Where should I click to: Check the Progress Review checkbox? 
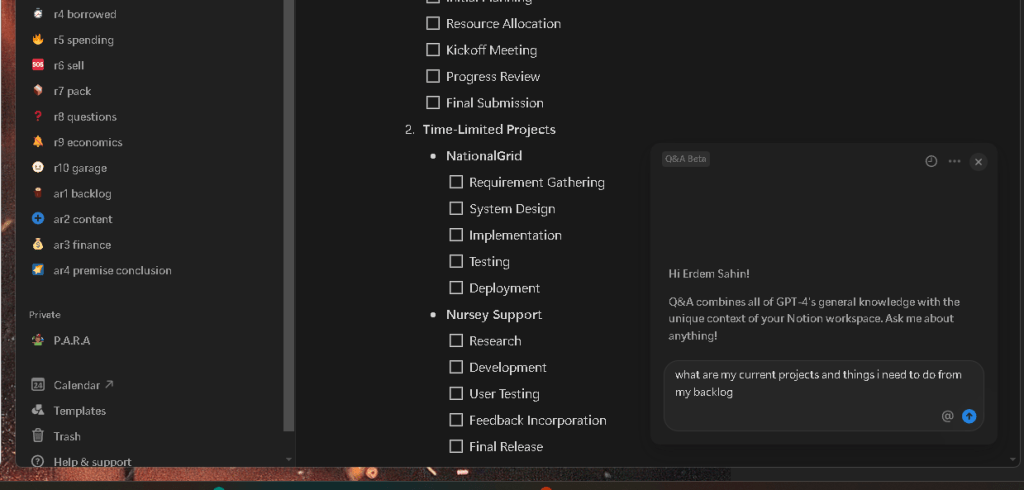click(x=432, y=76)
